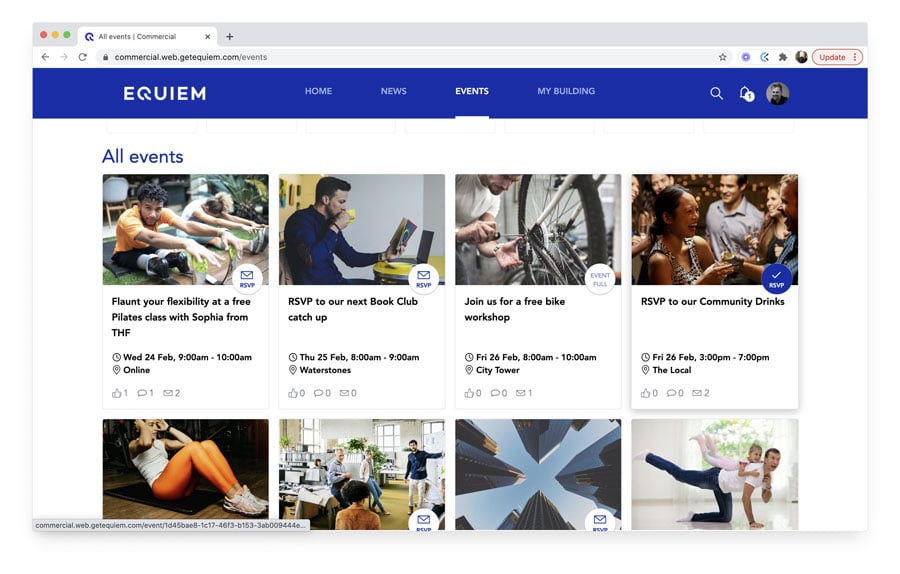The width and height of the screenshot is (900, 574).
Task: Go to the Home tab
Action: point(318,91)
